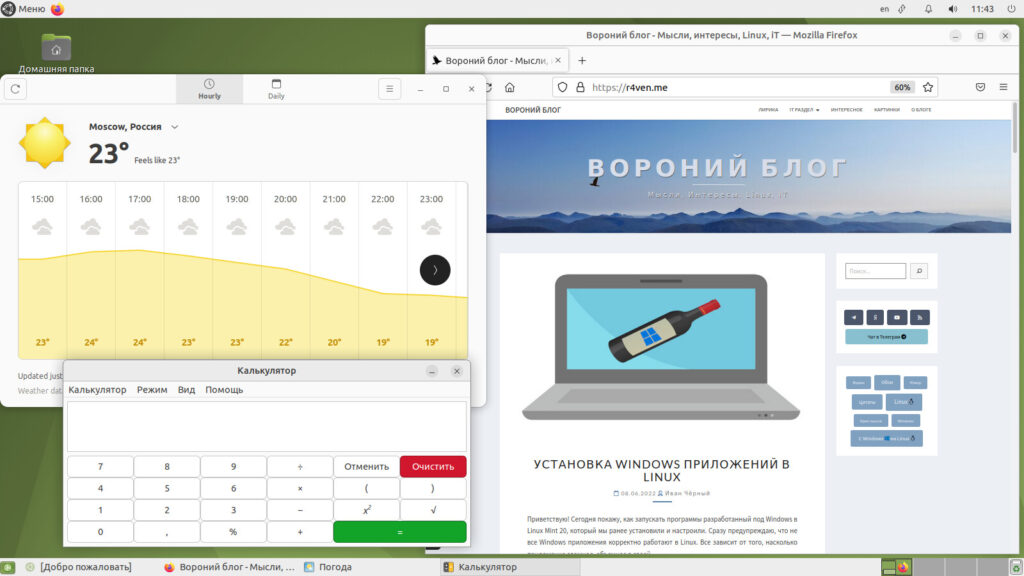This screenshot has width=1024, height=576.
Task: Click the blog's RSS feed icon
Action: [x=919, y=317]
